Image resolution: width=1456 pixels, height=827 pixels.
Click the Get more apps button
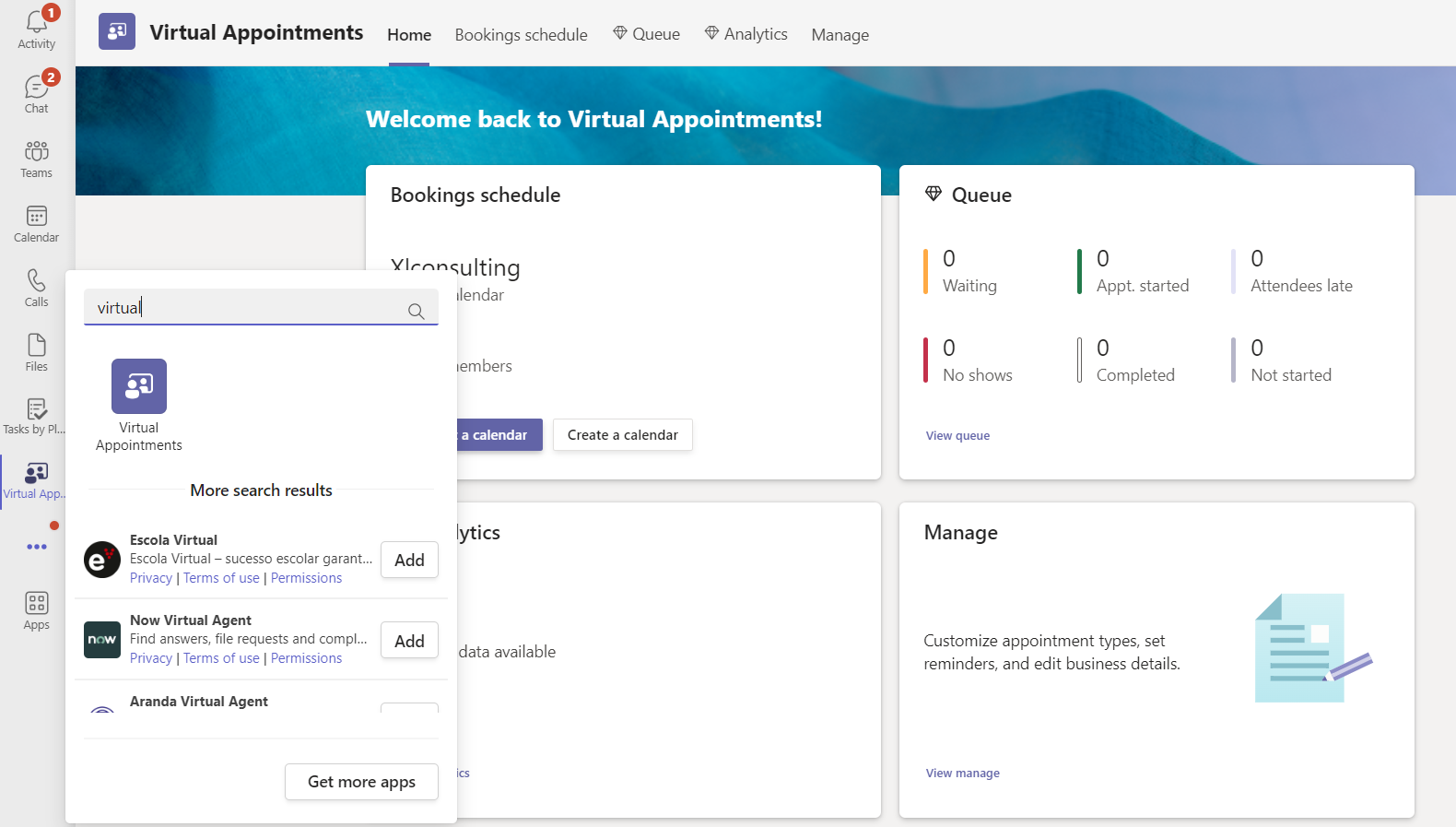[361, 782]
